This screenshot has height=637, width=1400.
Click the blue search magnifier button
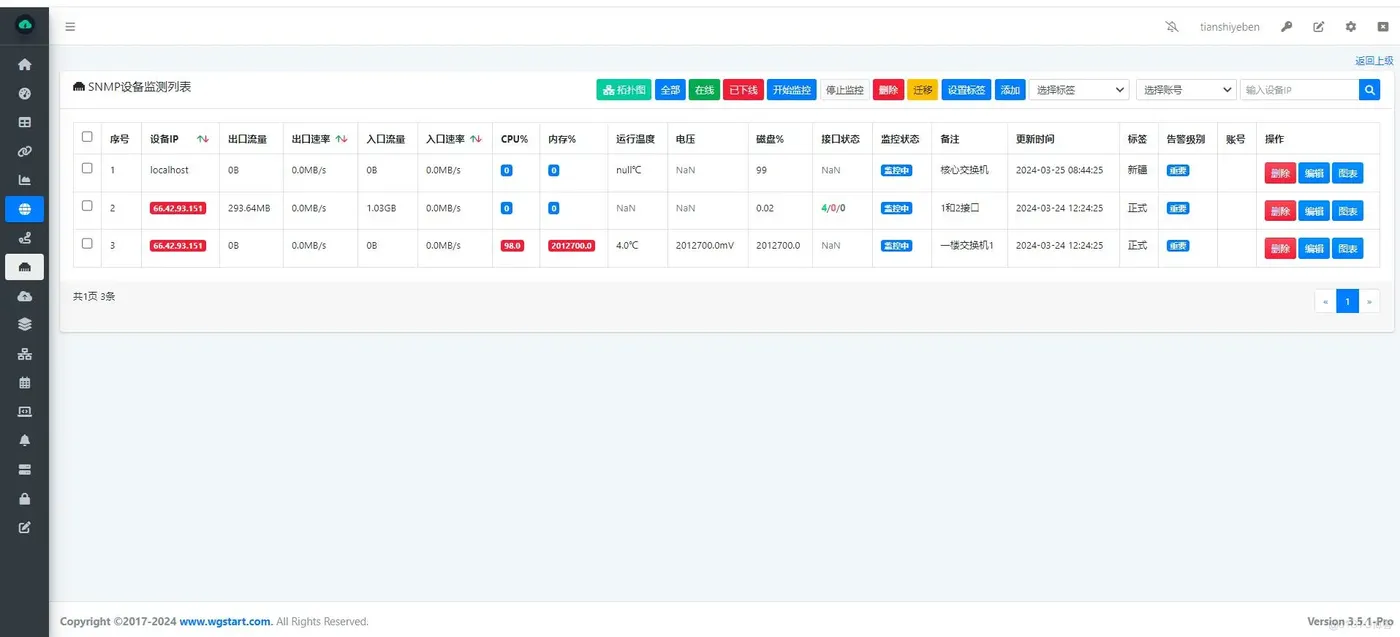click(x=1369, y=90)
